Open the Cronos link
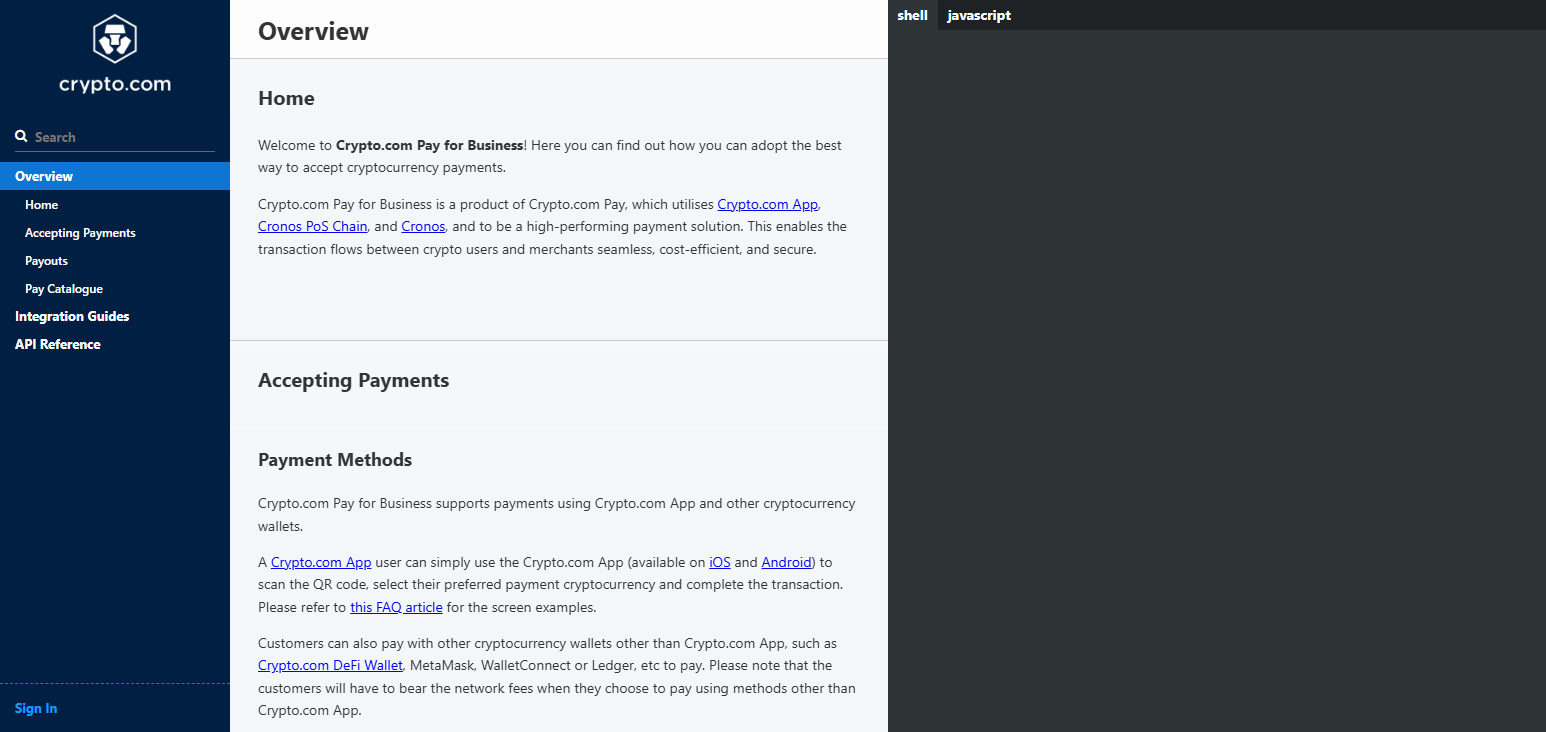The width and height of the screenshot is (1546, 732). [x=423, y=226]
